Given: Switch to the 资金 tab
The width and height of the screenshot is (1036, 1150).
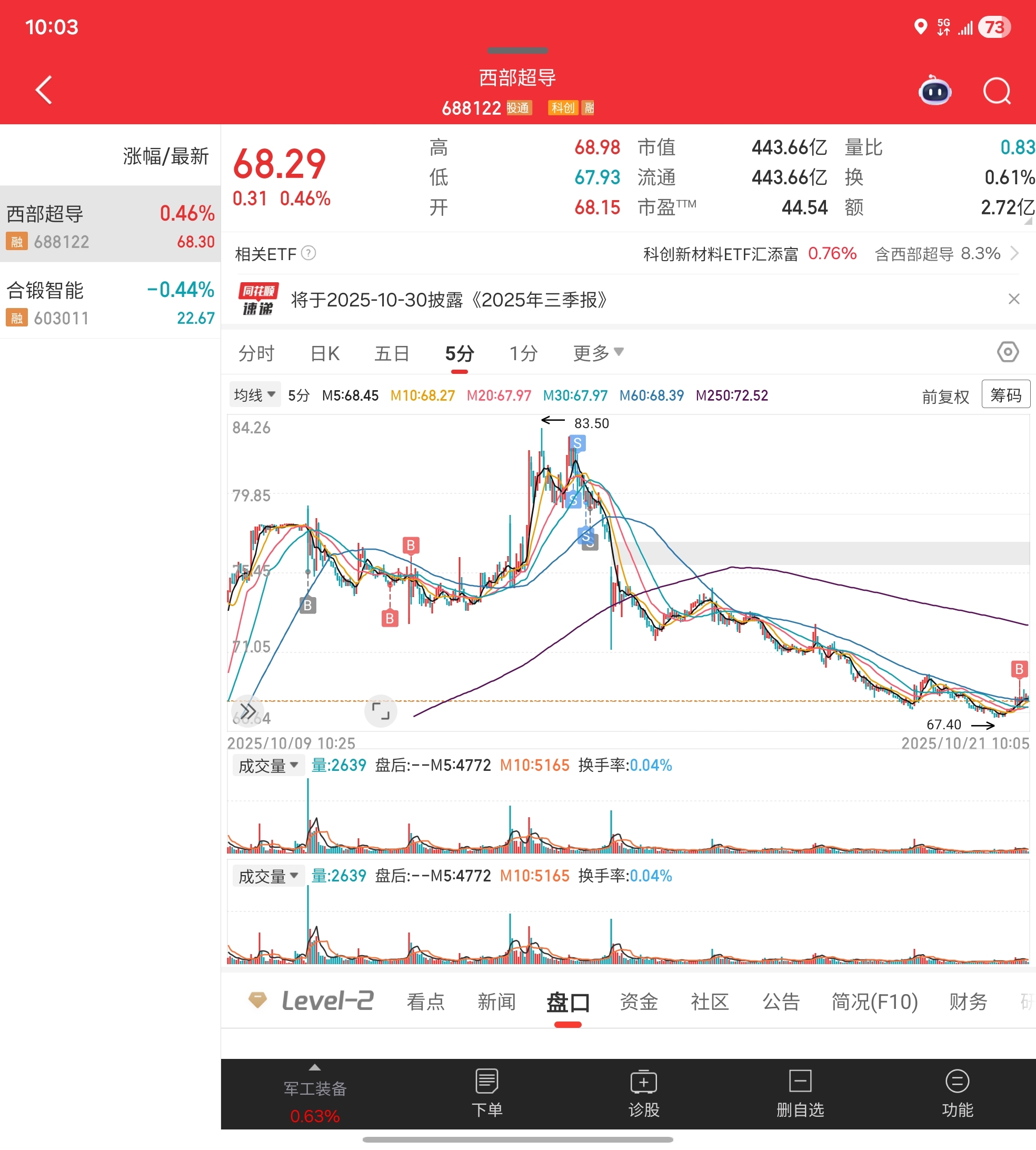Looking at the screenshot, I should (639, 1001).
